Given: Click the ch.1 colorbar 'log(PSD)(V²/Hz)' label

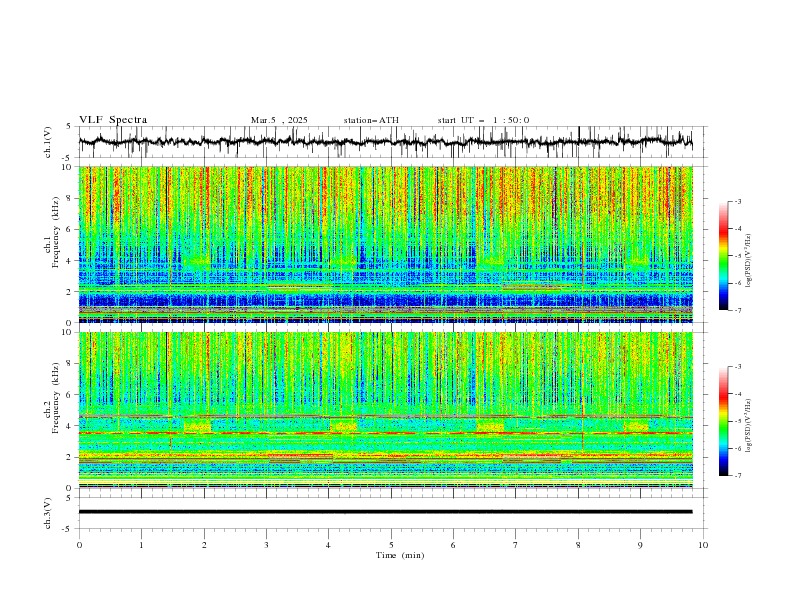Looking at the screenshot, I should click(x=748, y=261).
